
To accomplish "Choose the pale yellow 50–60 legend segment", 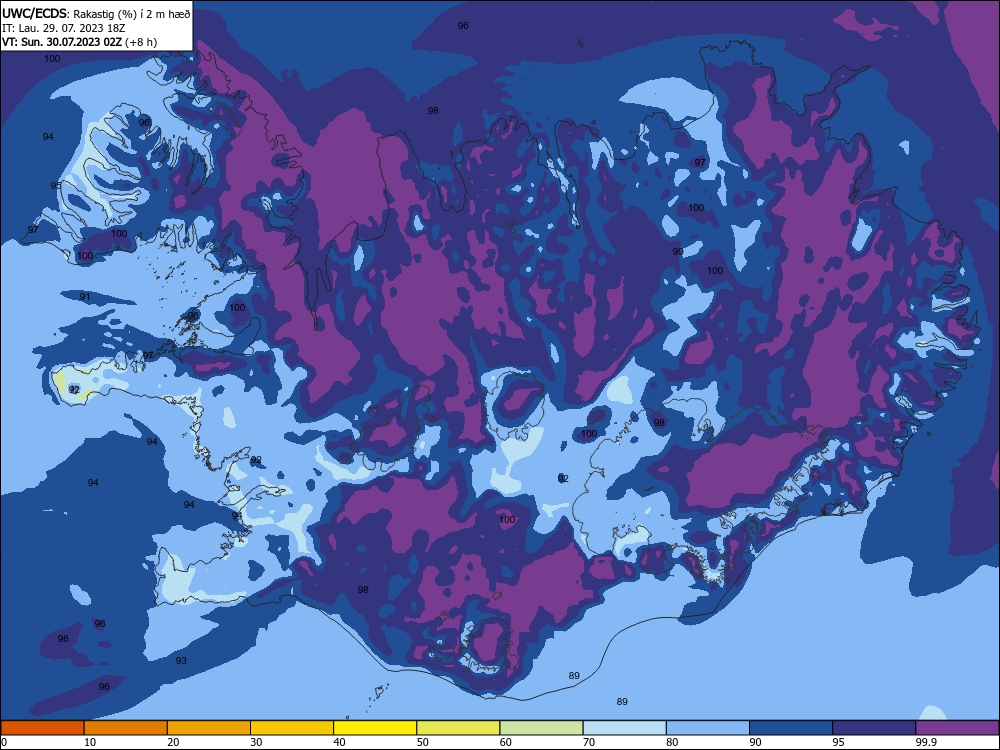I will click(x=459, y=728).
